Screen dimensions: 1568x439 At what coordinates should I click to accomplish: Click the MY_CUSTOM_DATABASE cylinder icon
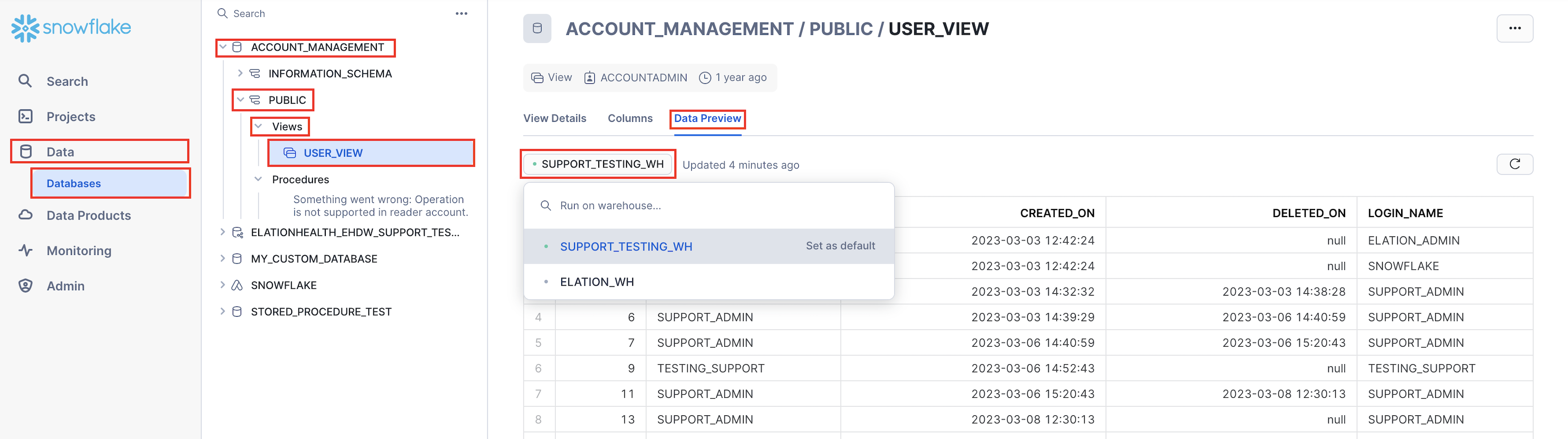pos(237,258)
